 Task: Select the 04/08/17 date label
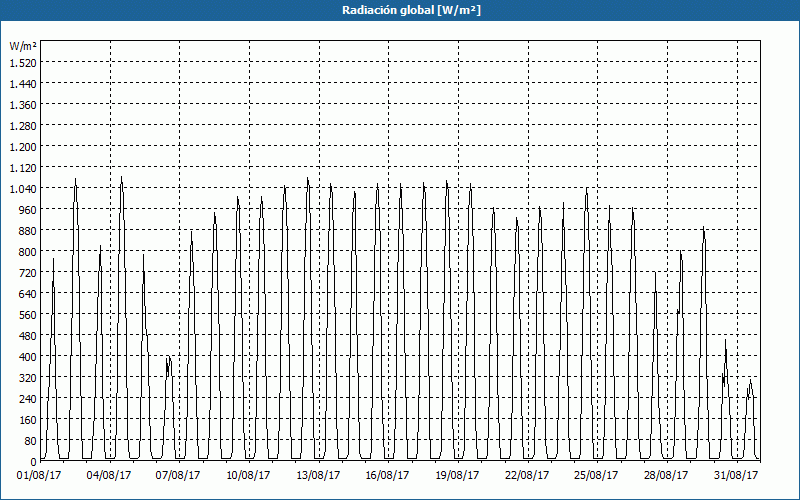coord(109,475)
